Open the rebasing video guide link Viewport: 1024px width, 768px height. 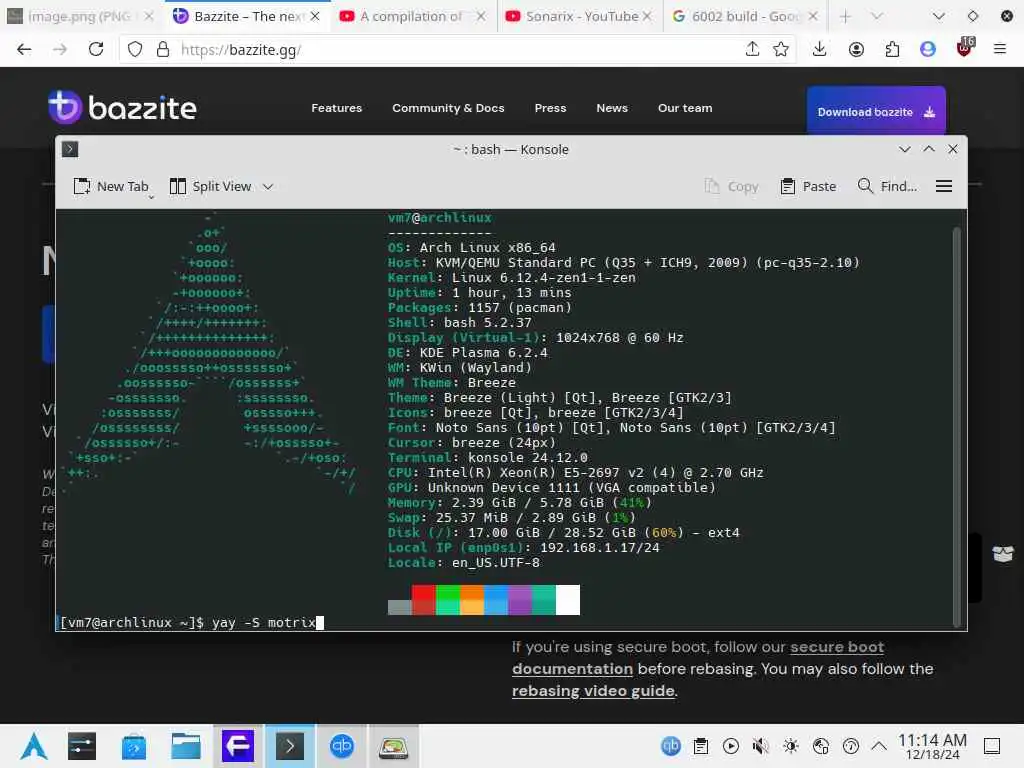click(x=593, y=691)
